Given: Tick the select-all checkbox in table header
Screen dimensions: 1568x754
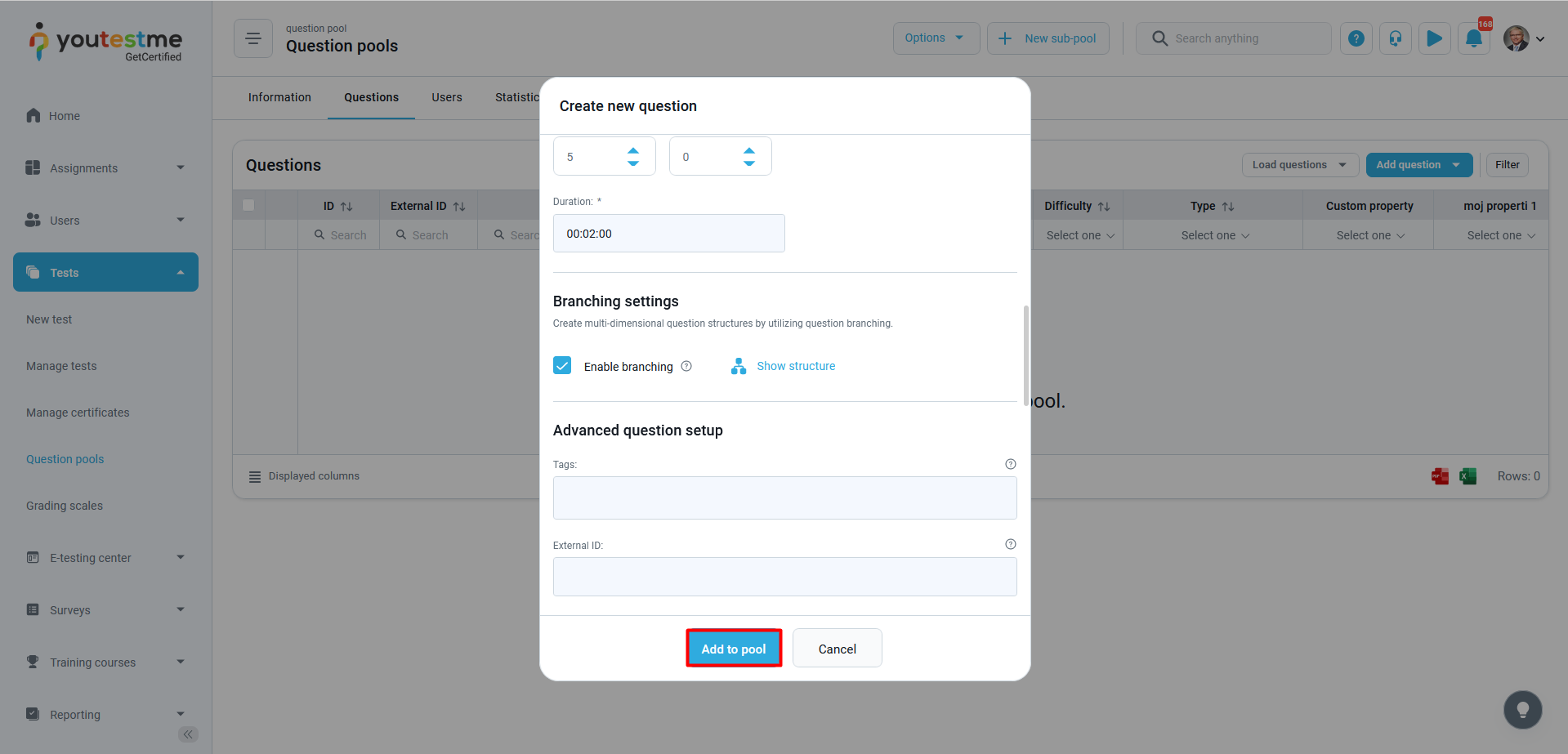Looking at the screenshot, I should [248, 205].
